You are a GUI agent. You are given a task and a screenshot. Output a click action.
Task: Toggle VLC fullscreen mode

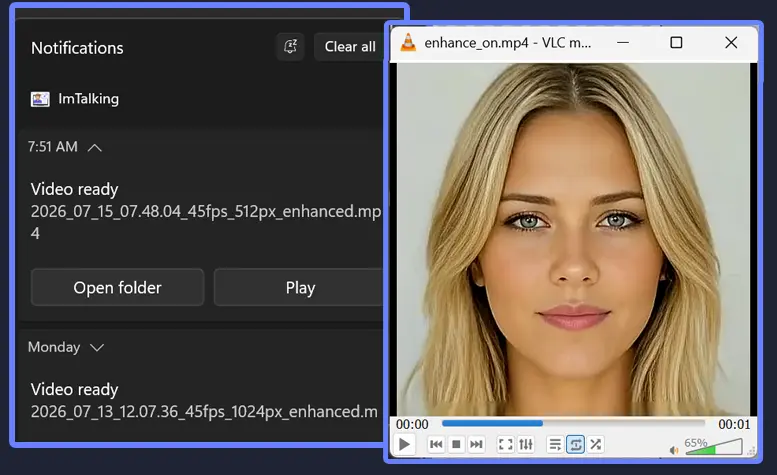(505, 444)
